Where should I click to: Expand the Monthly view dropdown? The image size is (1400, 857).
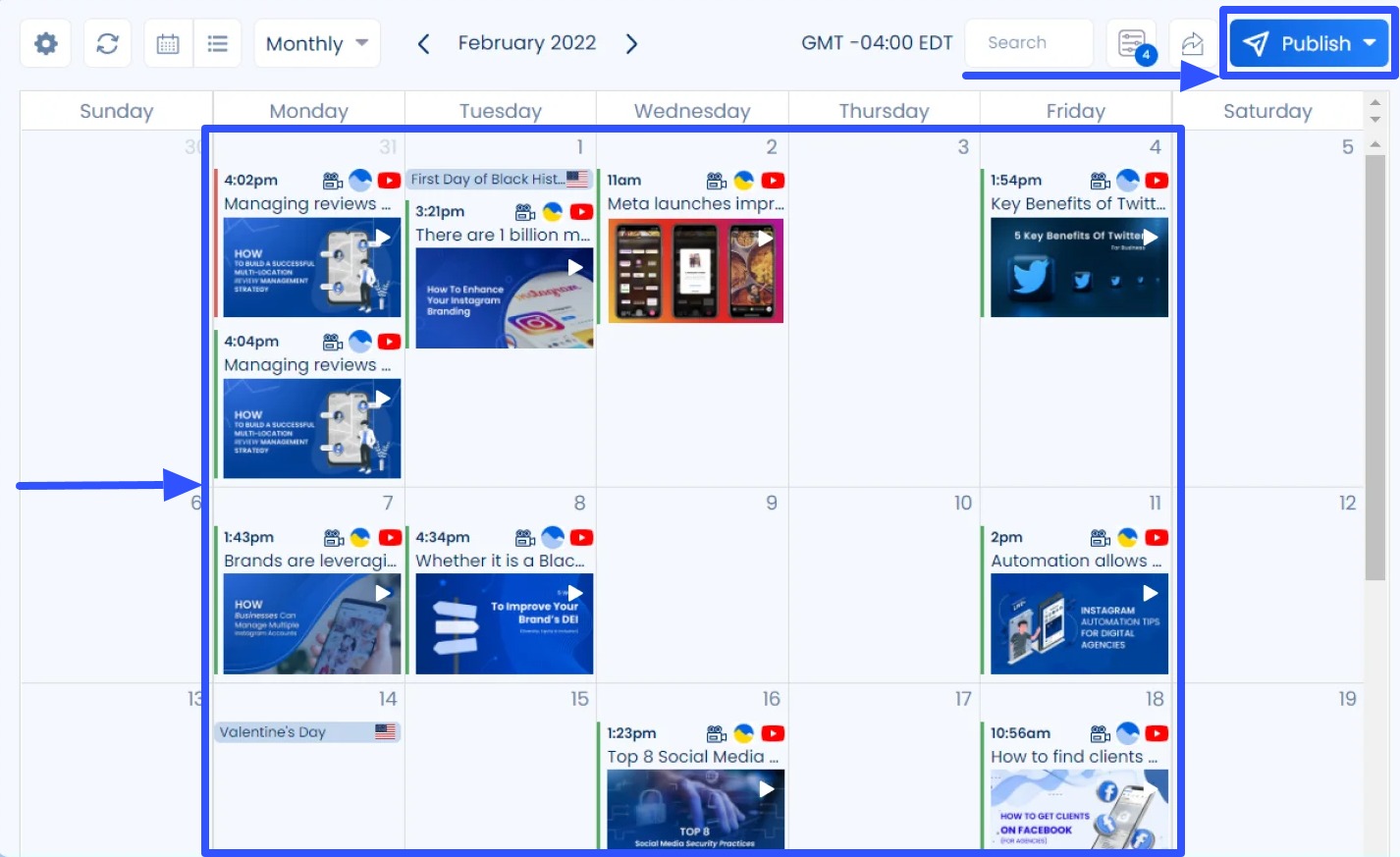316,44
